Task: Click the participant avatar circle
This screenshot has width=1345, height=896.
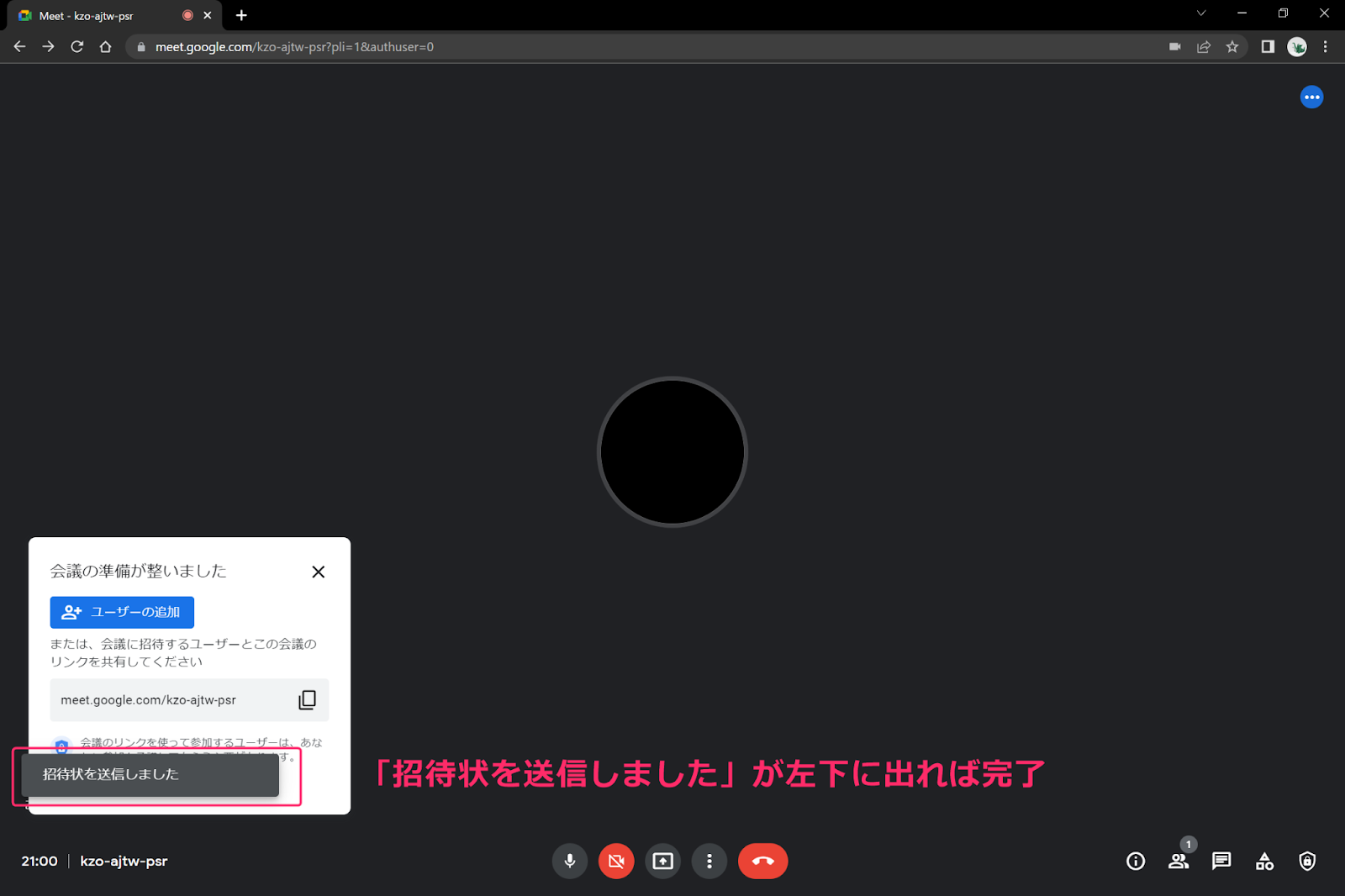Action: 672,452
